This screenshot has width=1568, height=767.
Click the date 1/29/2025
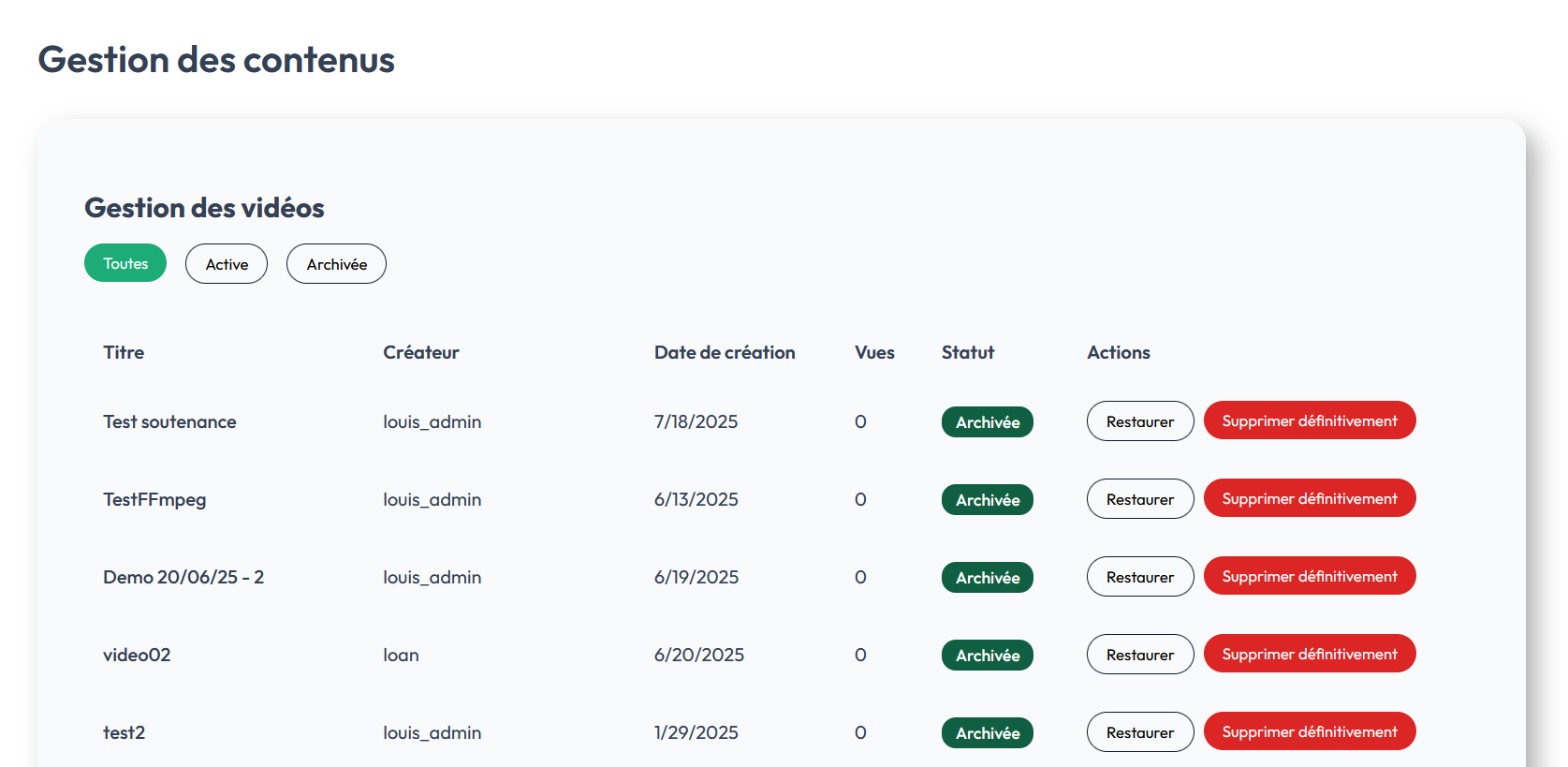(x=696, y=732)
